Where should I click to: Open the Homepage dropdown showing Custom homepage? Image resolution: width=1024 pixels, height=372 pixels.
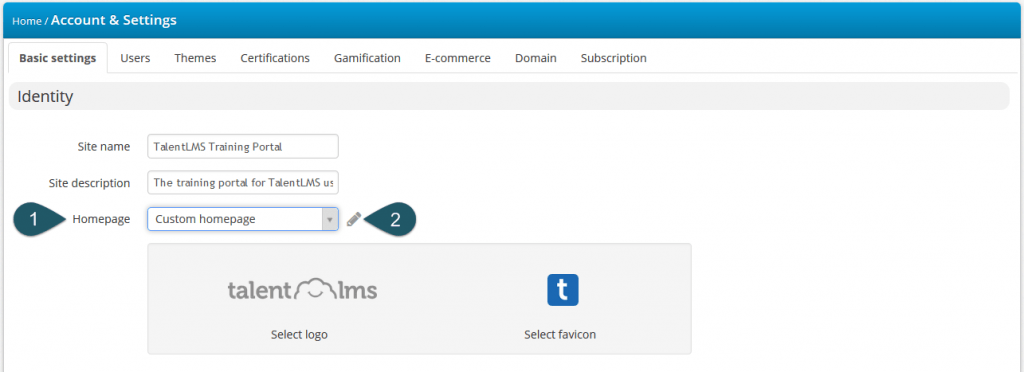pos(243,219)
